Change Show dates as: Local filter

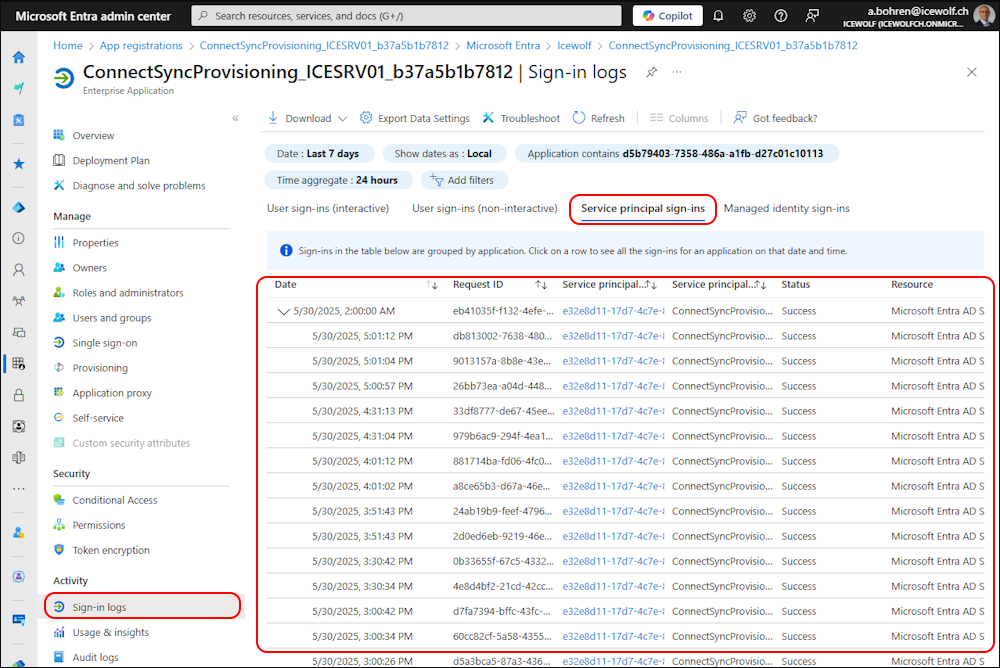pyautogui.click(x=443, y=154)
